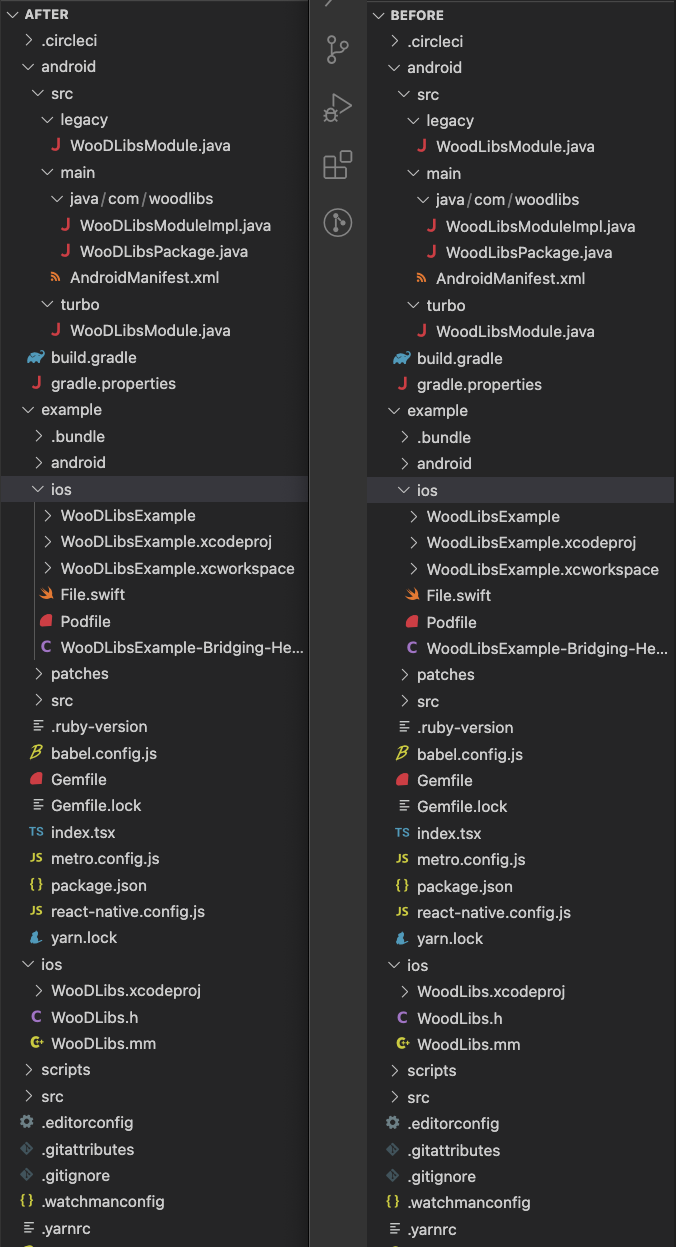Click TS icon of index.tsx in AFTER panel
This screenshot has height=1247, width=676.
click(x=36, y=832)
